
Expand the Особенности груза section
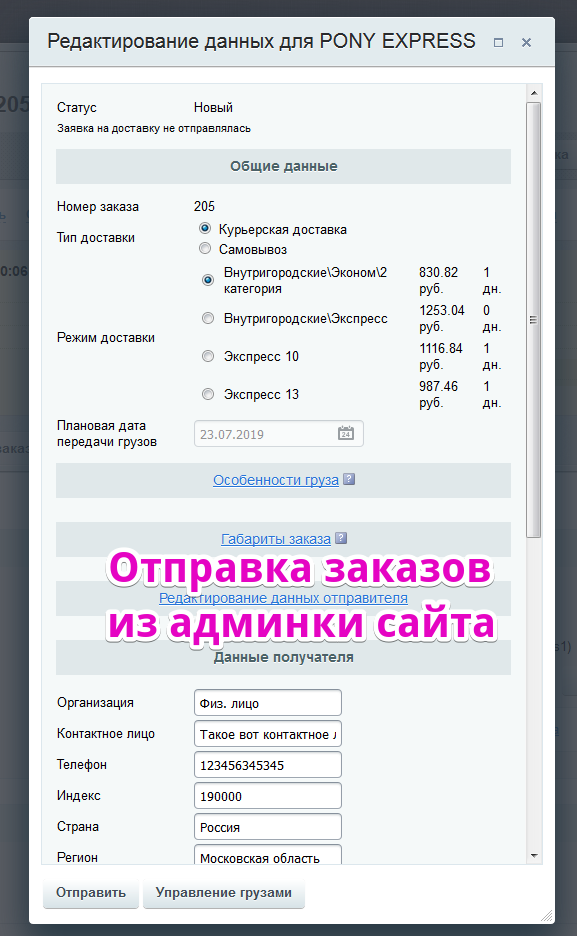[276, 480]
